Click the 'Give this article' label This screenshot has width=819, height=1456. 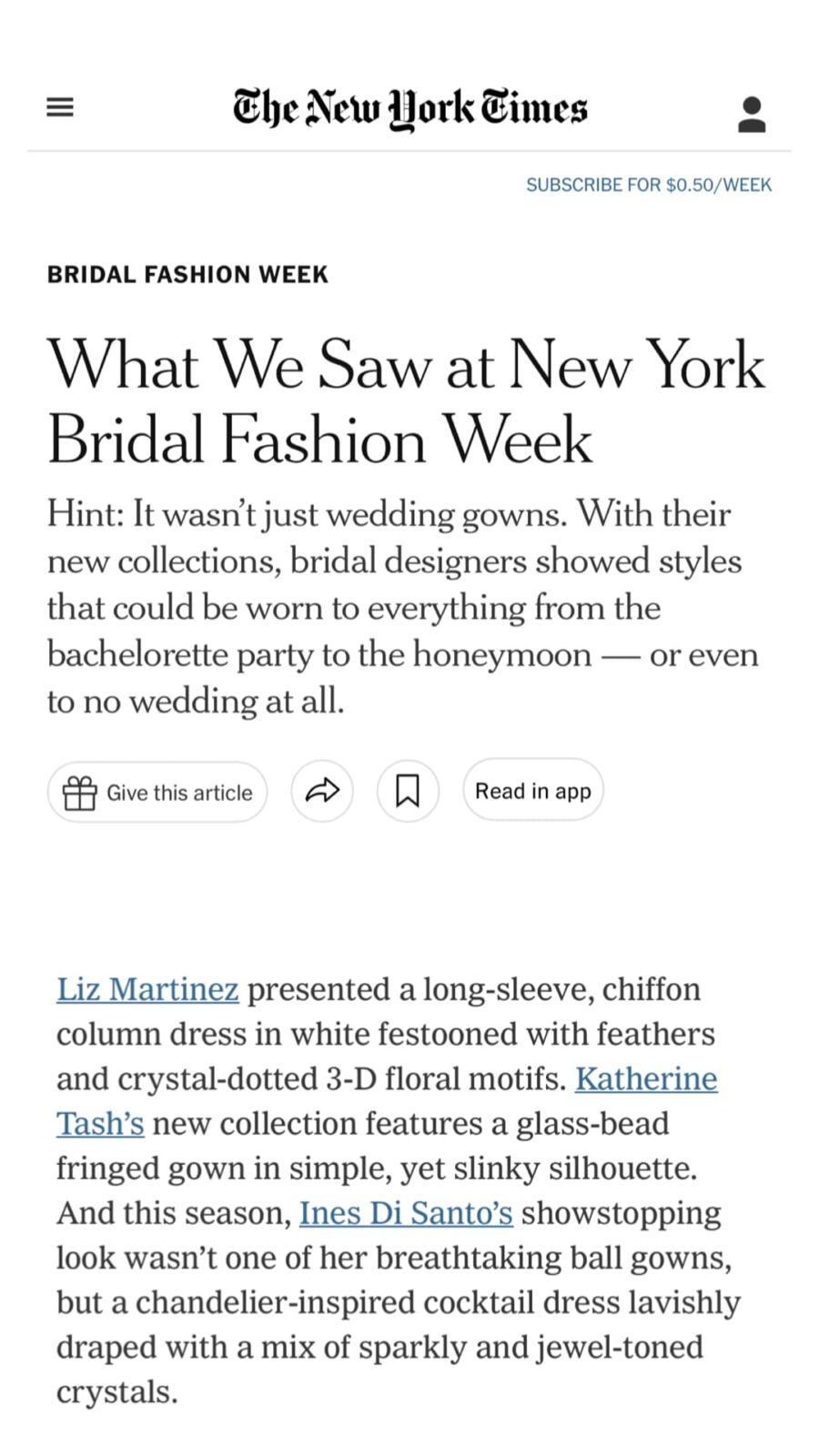point(179,793)
